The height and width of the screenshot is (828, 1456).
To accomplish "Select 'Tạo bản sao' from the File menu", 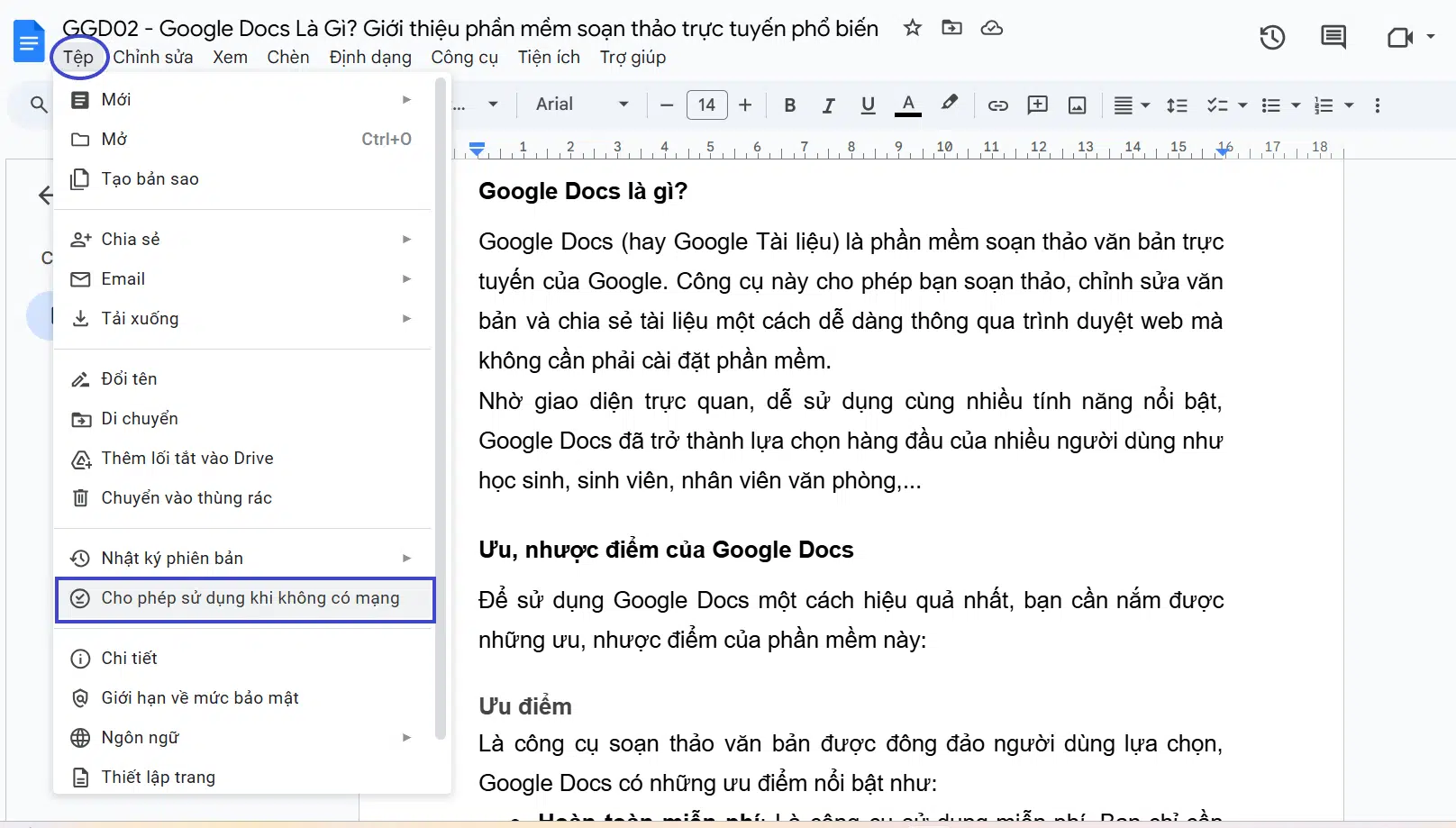I will pos(147,178).
